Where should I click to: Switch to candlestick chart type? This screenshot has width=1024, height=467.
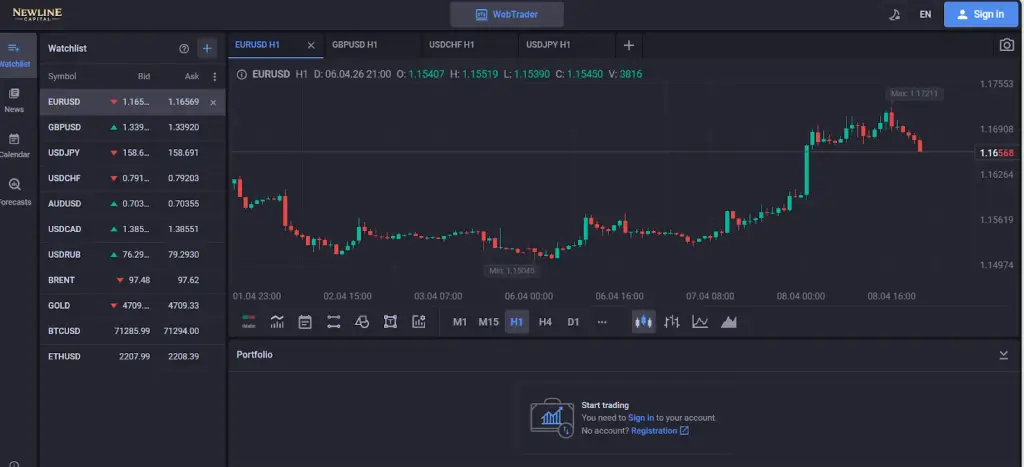[643, 322]
